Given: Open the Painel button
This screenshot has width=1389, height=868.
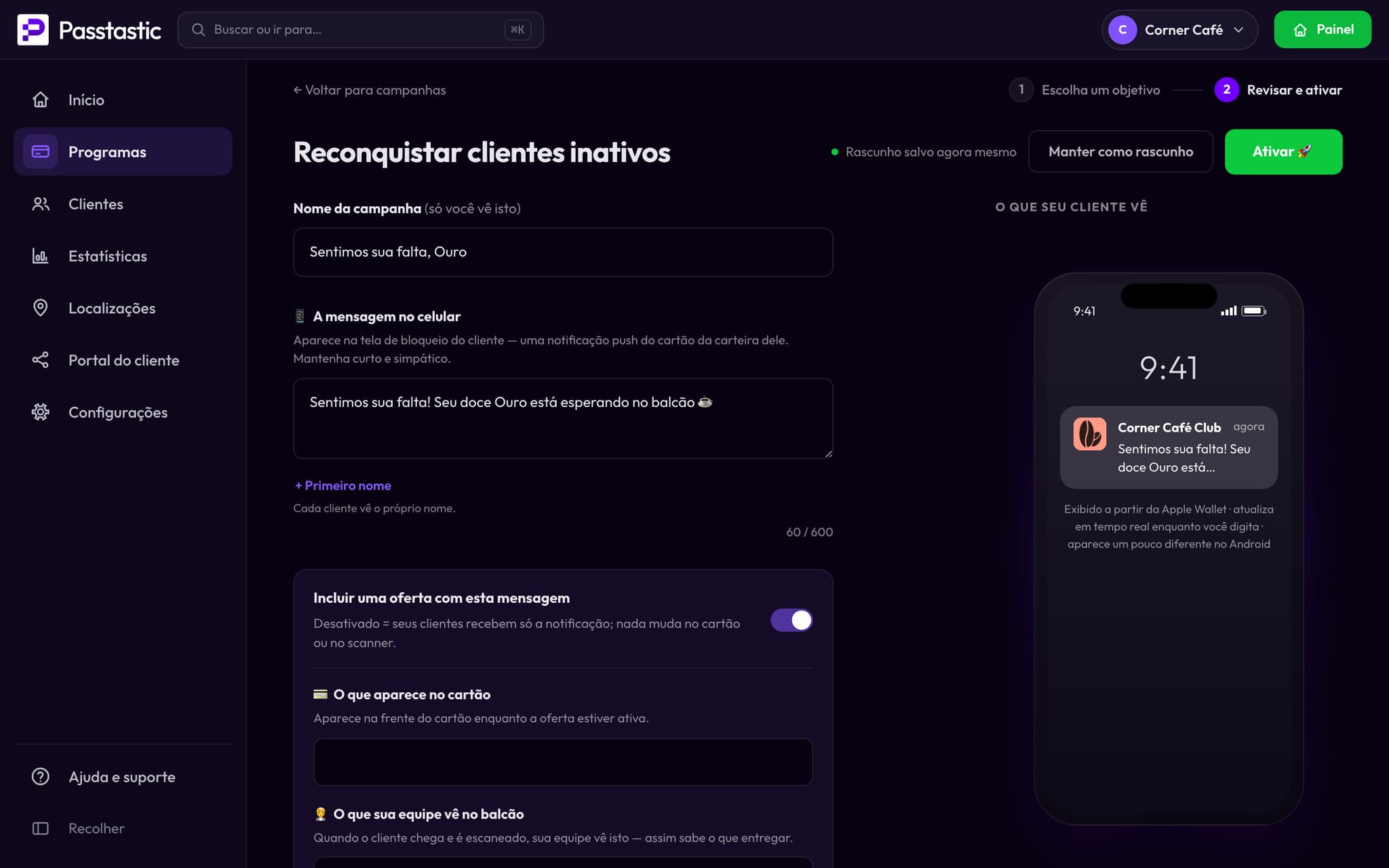Looking at the screenshot, I should coord(1323,30).
